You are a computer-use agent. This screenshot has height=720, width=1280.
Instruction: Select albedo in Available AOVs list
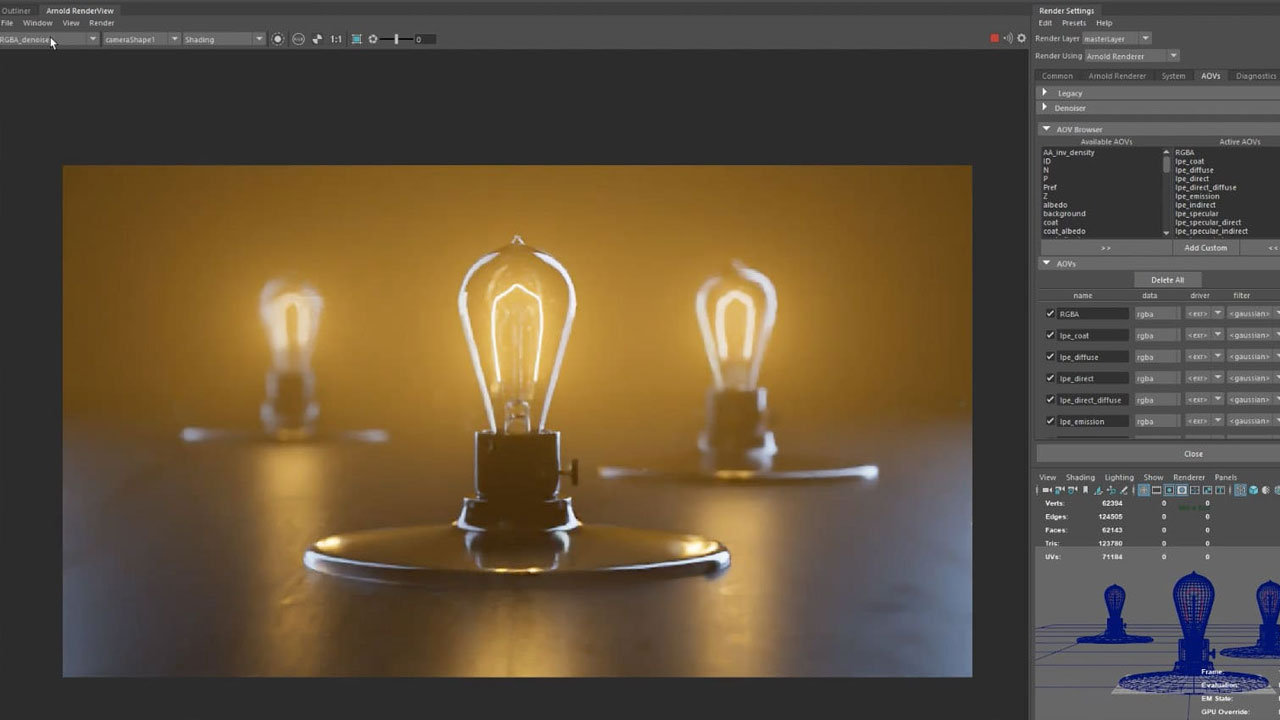click(x=1055, y=205)
